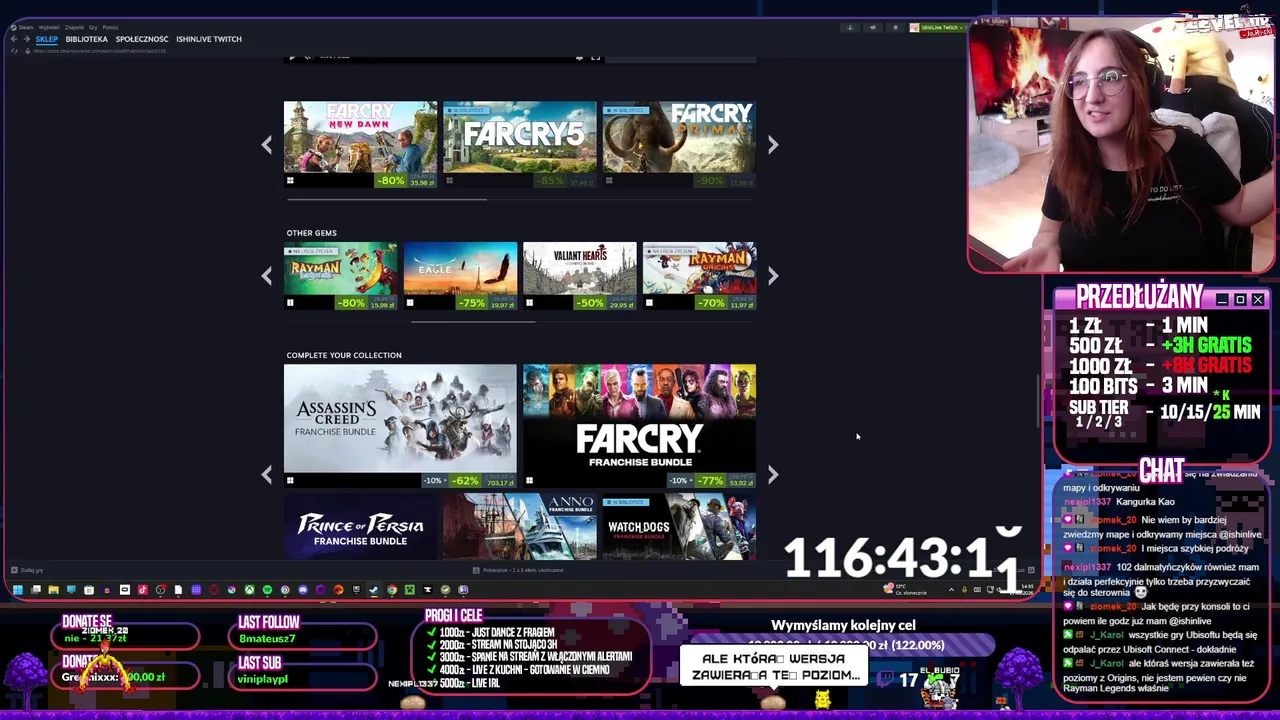Open the Wyświetl menu
This screenshot has height=720, width=1280.
coord(49,27)
